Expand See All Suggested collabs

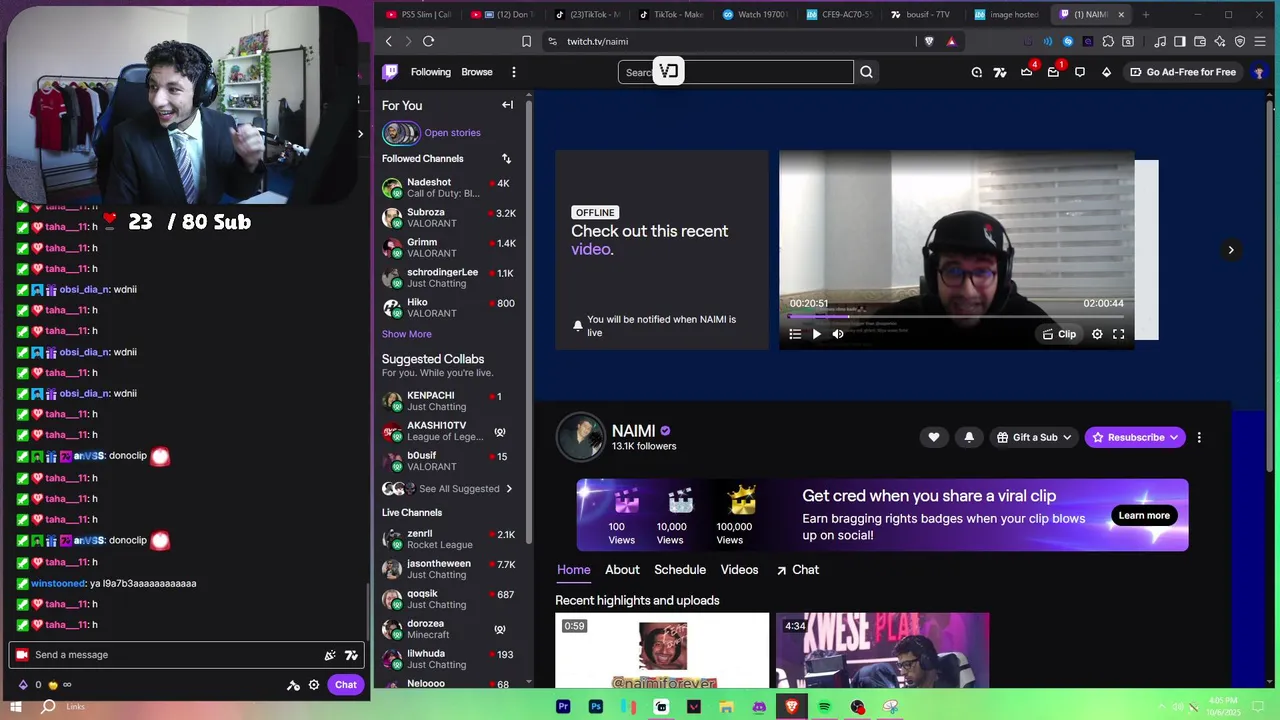click(448, 489)
